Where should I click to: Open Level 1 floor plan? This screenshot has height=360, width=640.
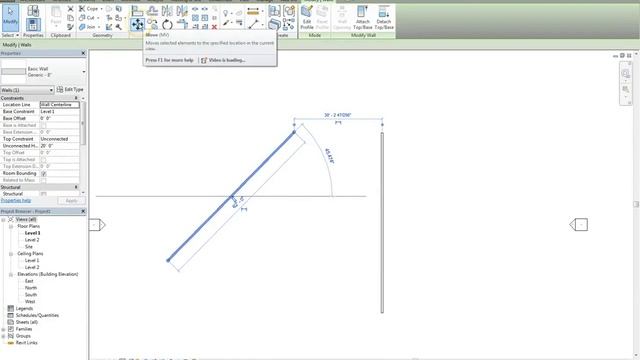[x=33, y=233]
